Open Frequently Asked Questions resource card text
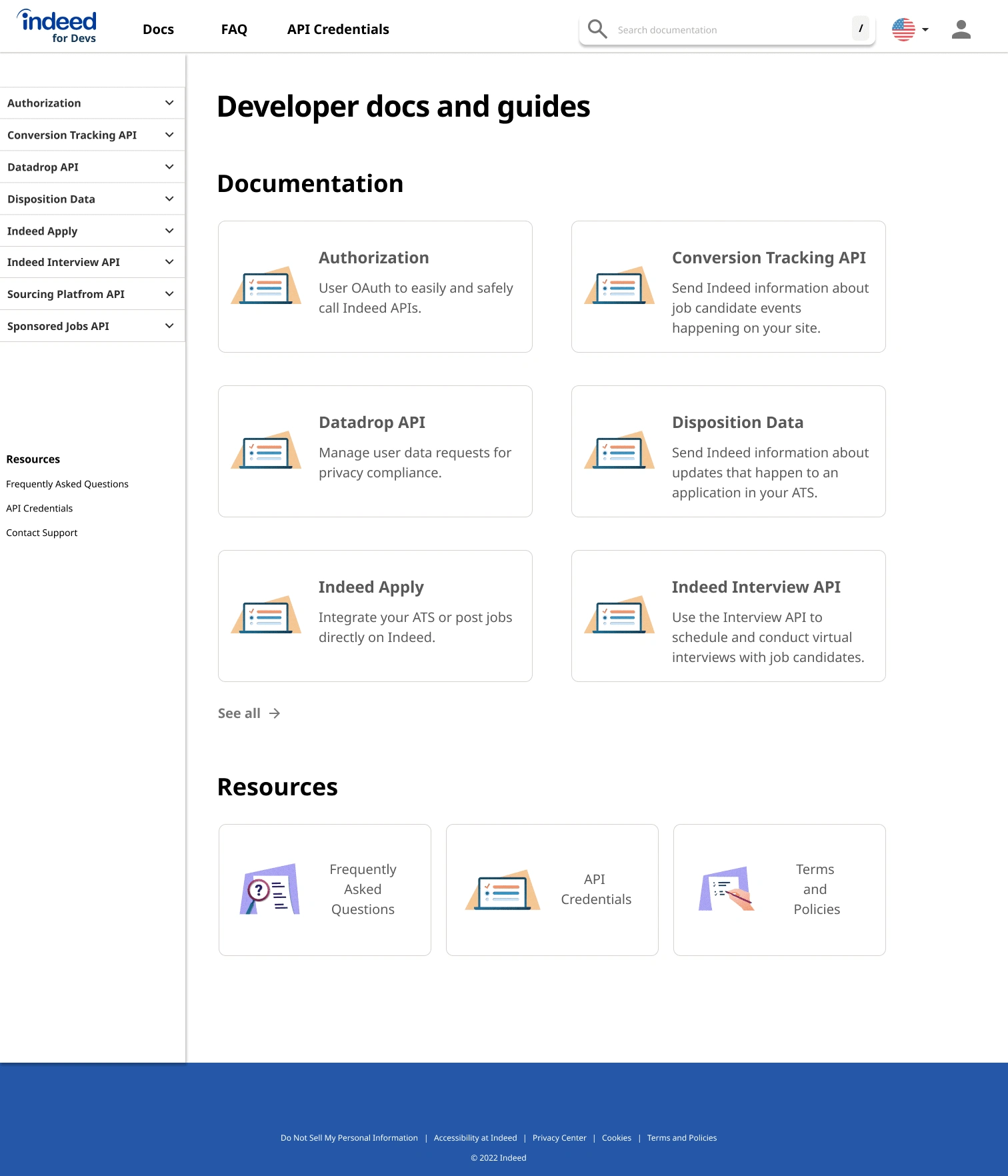The width and height of the screenshot is (1008, 1176). coord(363,889)
